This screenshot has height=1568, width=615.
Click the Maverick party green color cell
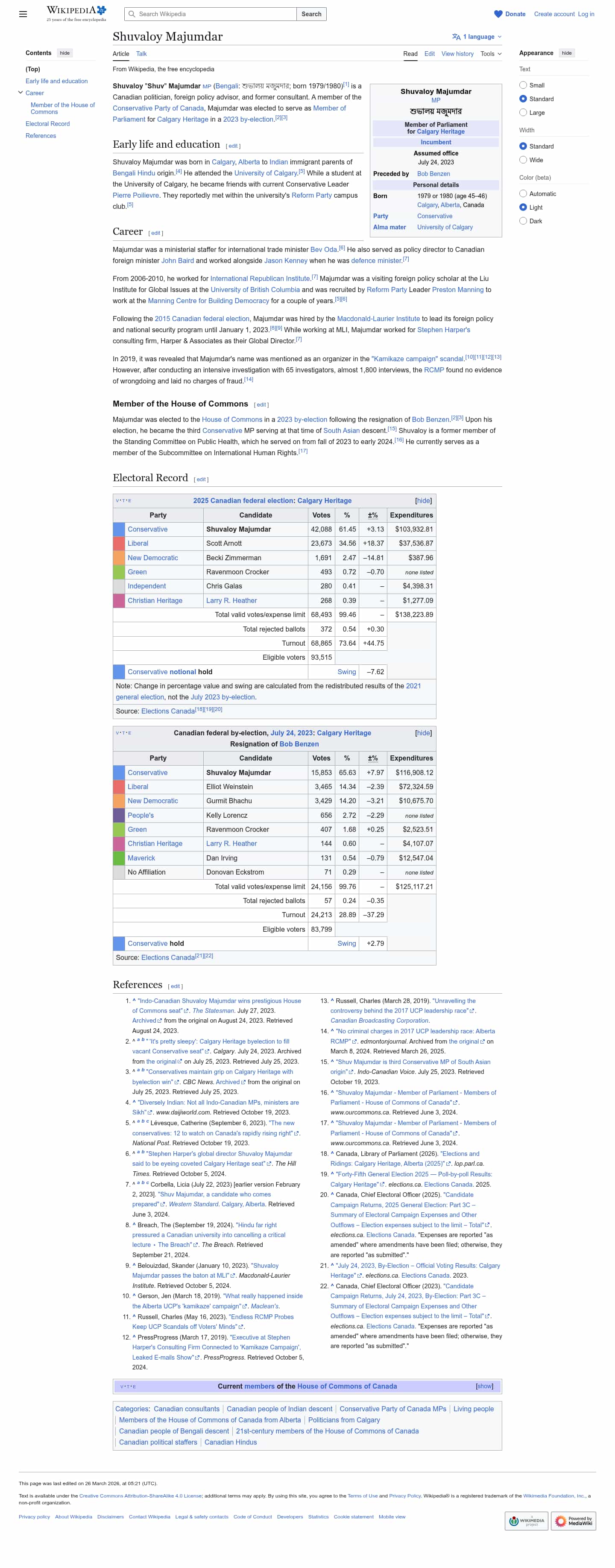[x=119, y=858]
